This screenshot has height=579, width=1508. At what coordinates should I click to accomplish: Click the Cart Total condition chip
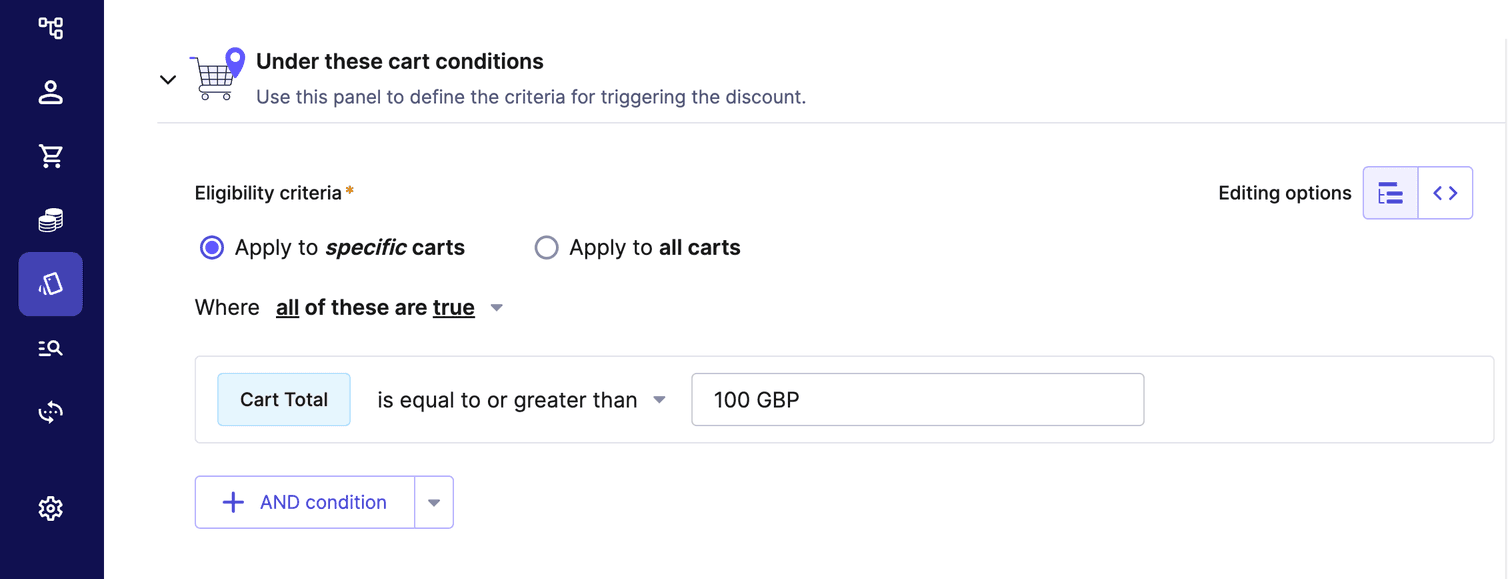tap(283, 399)
